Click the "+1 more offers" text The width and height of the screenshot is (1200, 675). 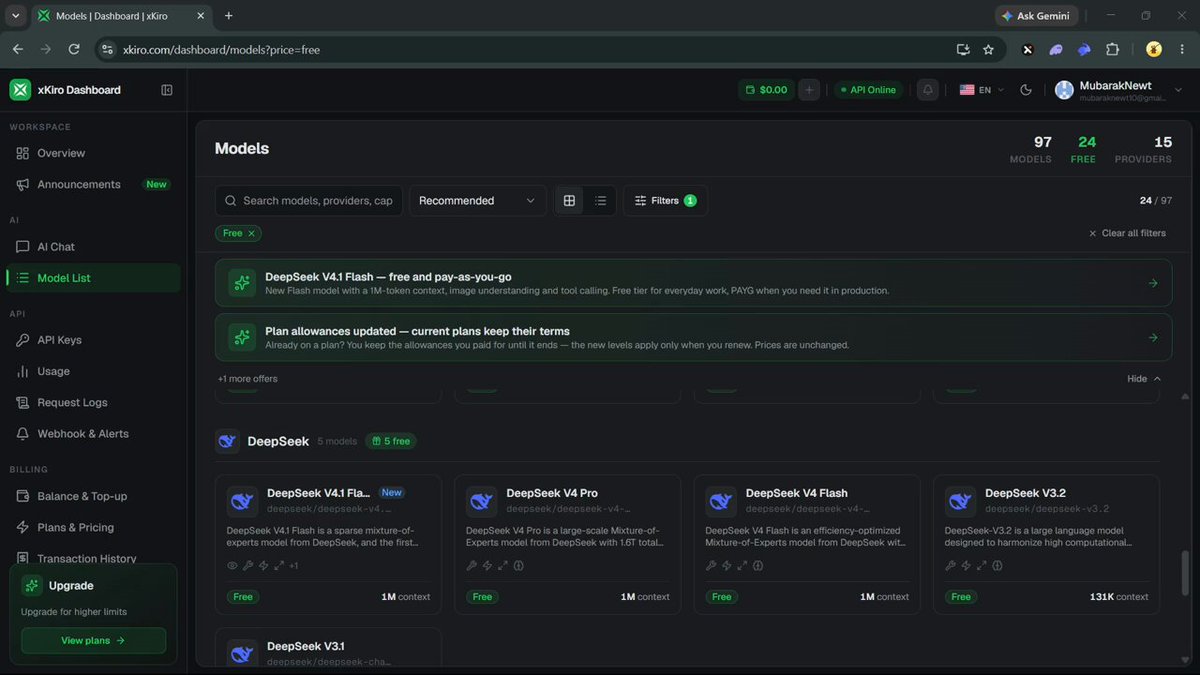click(248, 379)
